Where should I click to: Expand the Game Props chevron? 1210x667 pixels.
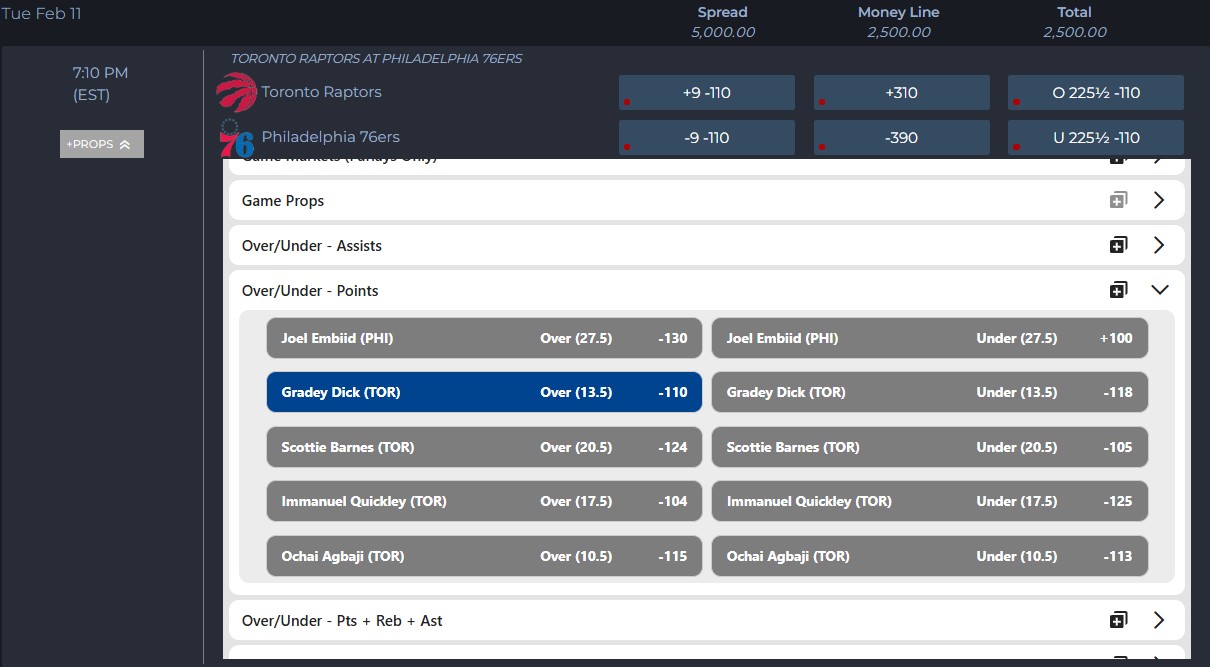tap(1159, 200)
